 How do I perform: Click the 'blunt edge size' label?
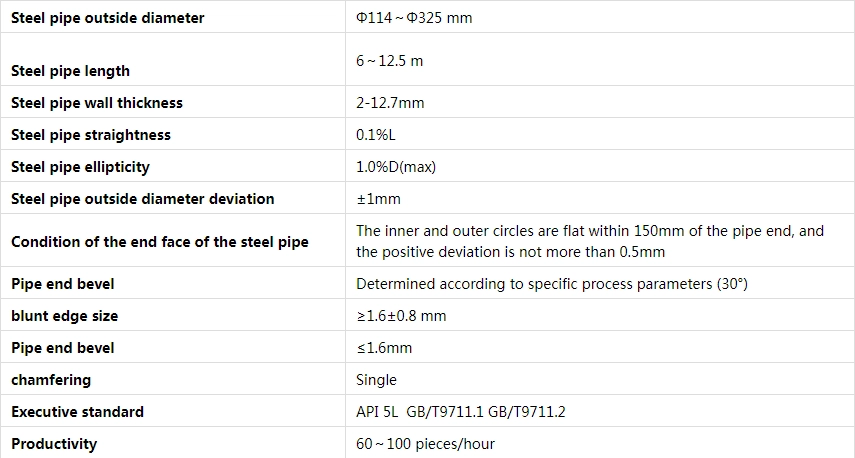coord(64,316)
